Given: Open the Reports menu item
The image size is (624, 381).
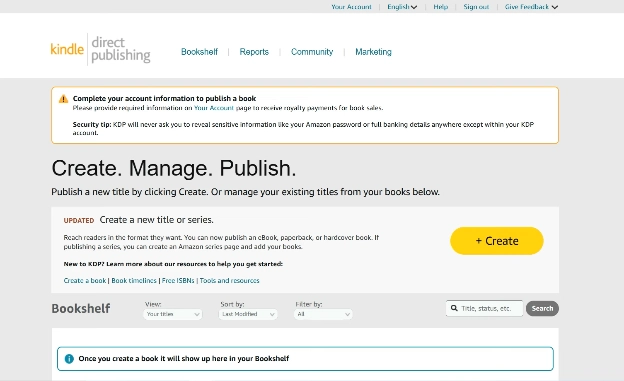Looking at the screenshot, I should click(x=254, y=52).
